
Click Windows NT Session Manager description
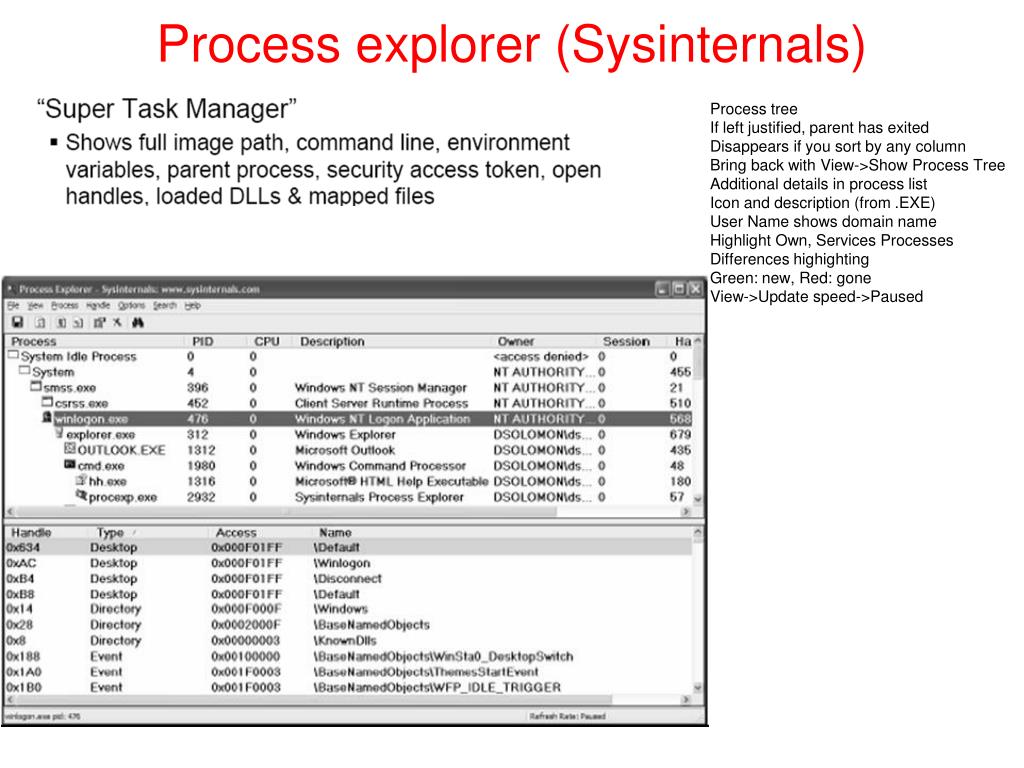[x=381, y=388]
